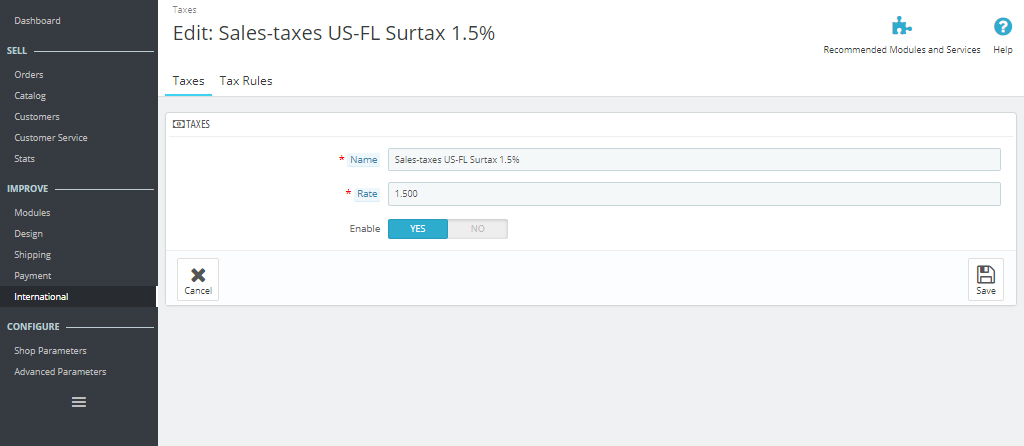Open Recommended Modules and Services puzzle icon

(901, 27)
